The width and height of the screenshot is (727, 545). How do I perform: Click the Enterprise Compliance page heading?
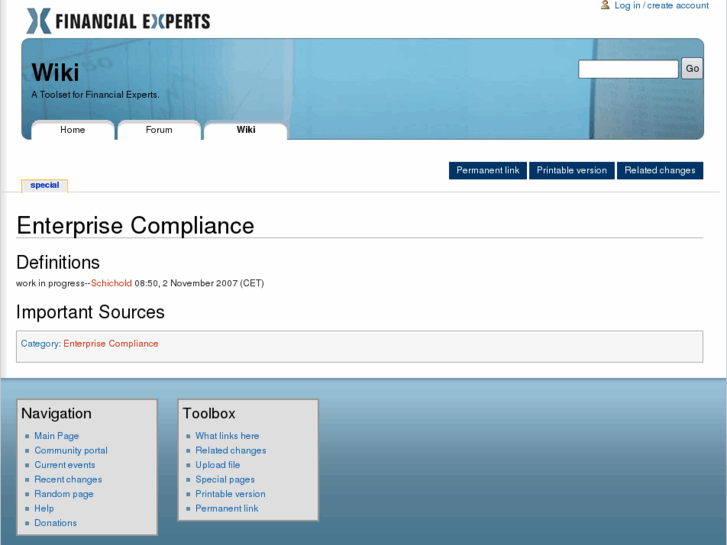click(x=135, y=226)
